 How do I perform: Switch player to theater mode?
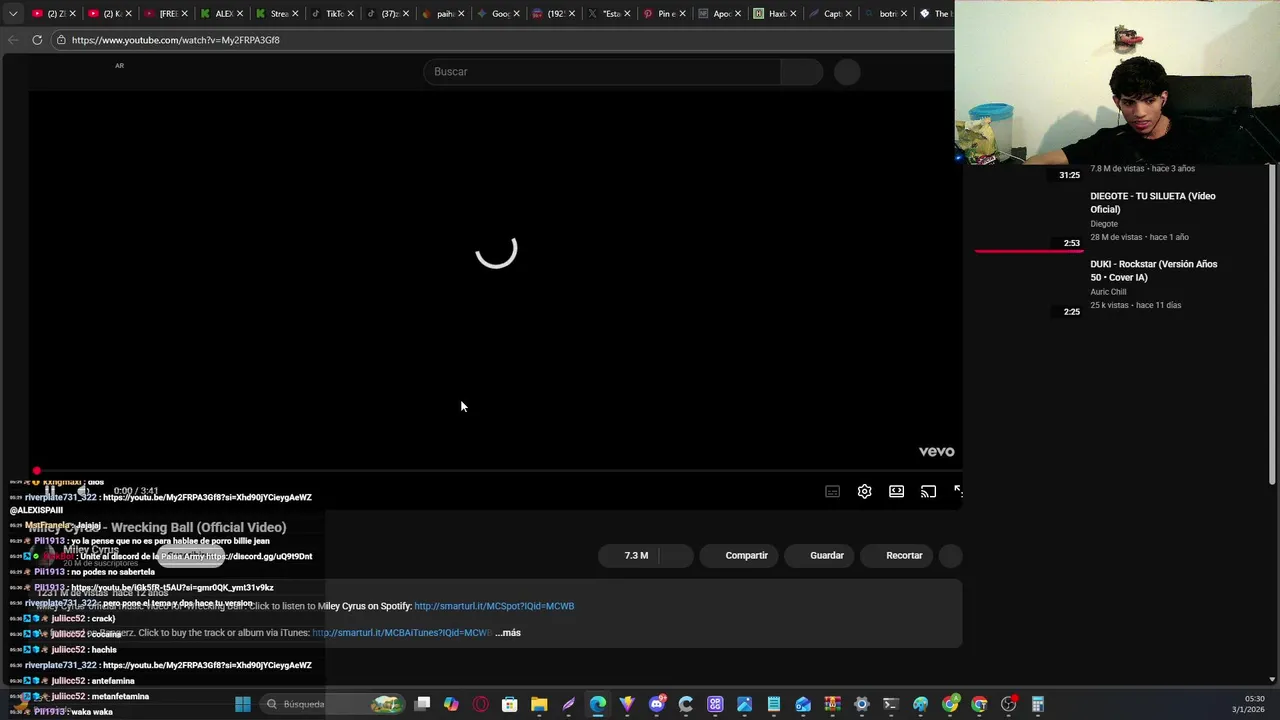click(896, 491)
